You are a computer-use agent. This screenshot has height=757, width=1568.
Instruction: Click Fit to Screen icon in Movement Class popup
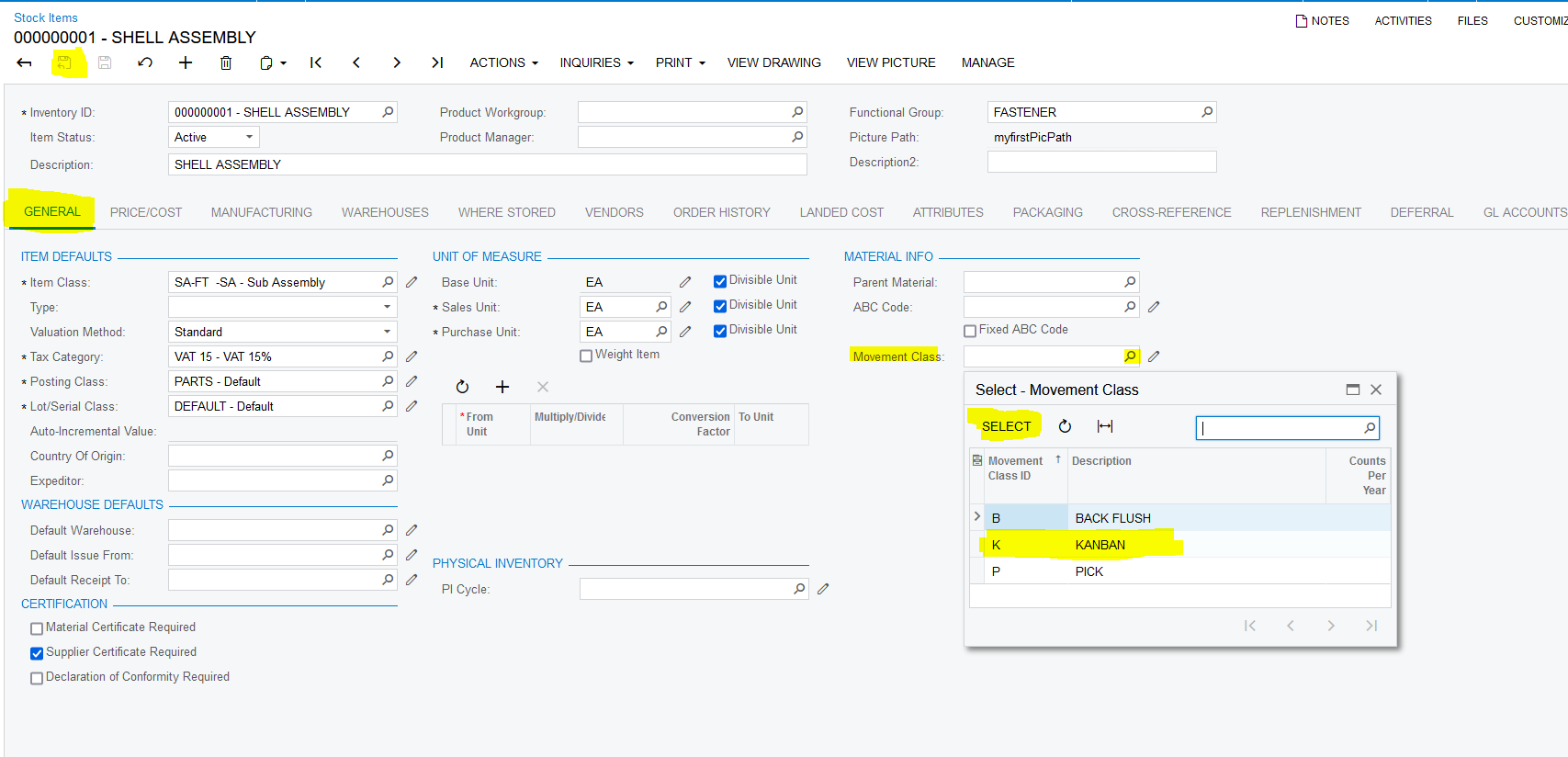point(1105,426)
